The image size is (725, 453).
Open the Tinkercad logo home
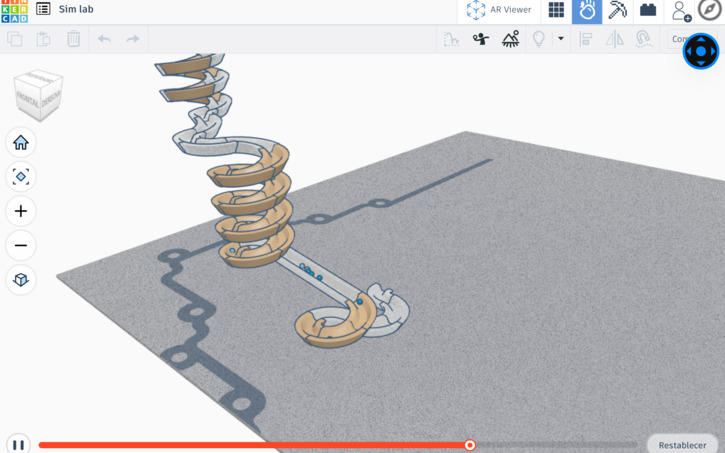click(14, 11)
